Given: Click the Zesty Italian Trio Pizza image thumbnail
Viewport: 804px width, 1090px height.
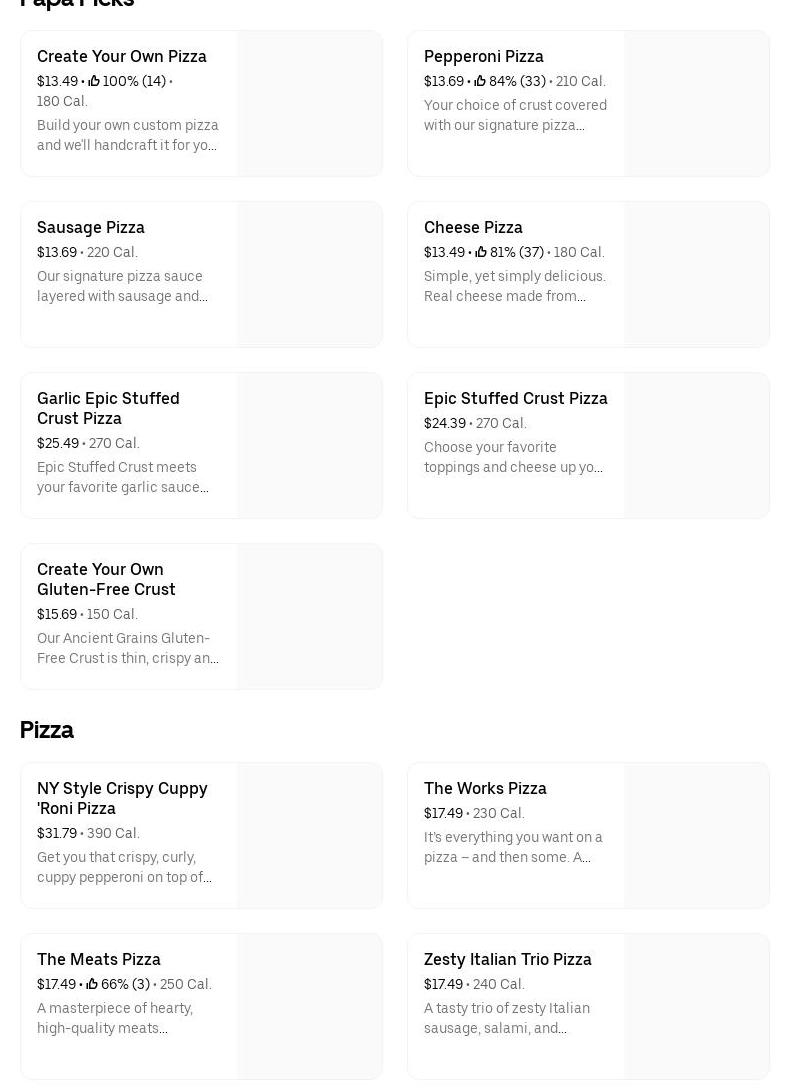Looking at the screenshot, I should pyautogui.click(x=696, y=1007).
